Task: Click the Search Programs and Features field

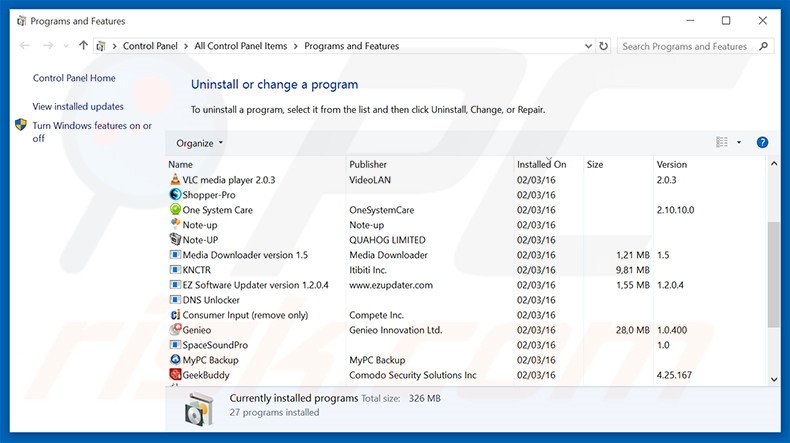Action: tap(695, 46)
